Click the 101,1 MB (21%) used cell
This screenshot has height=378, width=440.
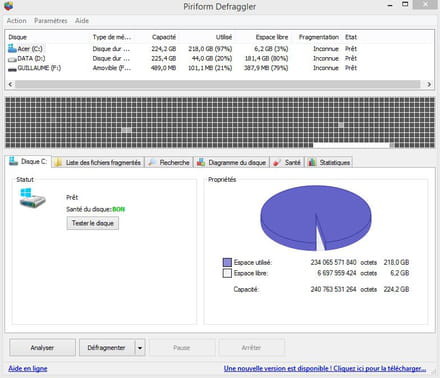pyautogui.click(x=210, y=68)
